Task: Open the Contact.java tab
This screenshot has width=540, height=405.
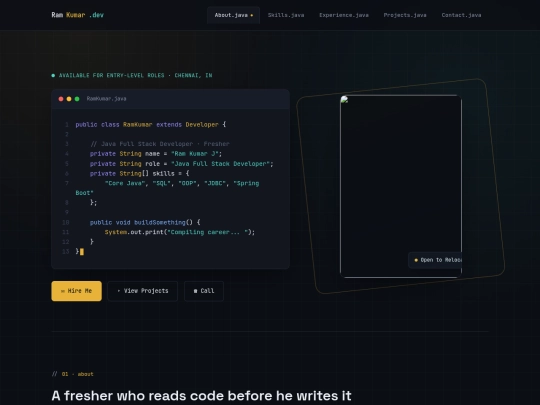Action: (461, 15)
